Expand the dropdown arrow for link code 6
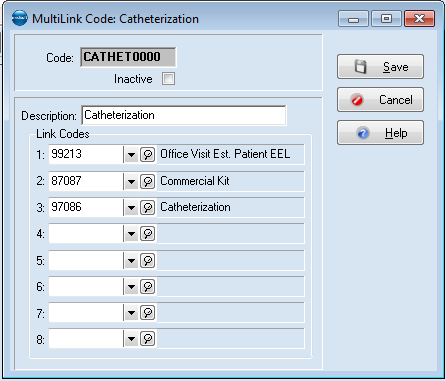Viewport: 446px width, 381px height. (x=131, y=286)
